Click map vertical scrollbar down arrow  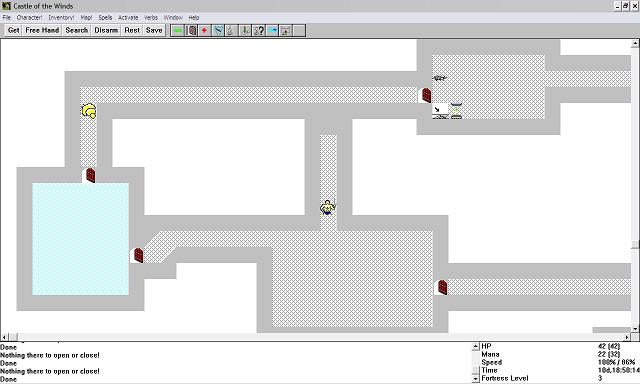coord(635,329)
